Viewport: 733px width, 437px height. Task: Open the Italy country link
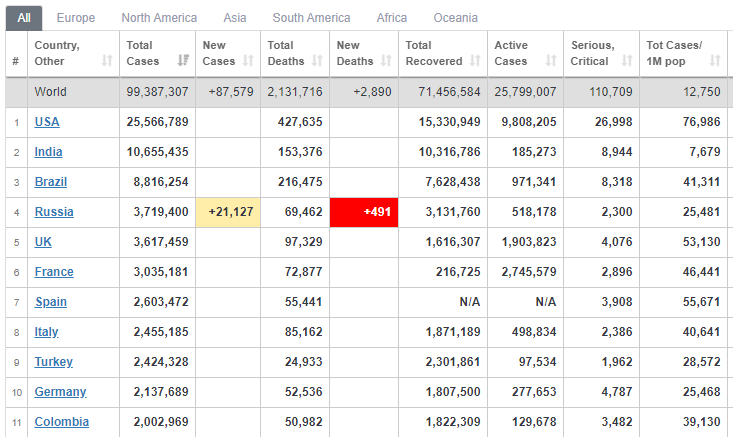pyautogui.click(x=46, y=332)
